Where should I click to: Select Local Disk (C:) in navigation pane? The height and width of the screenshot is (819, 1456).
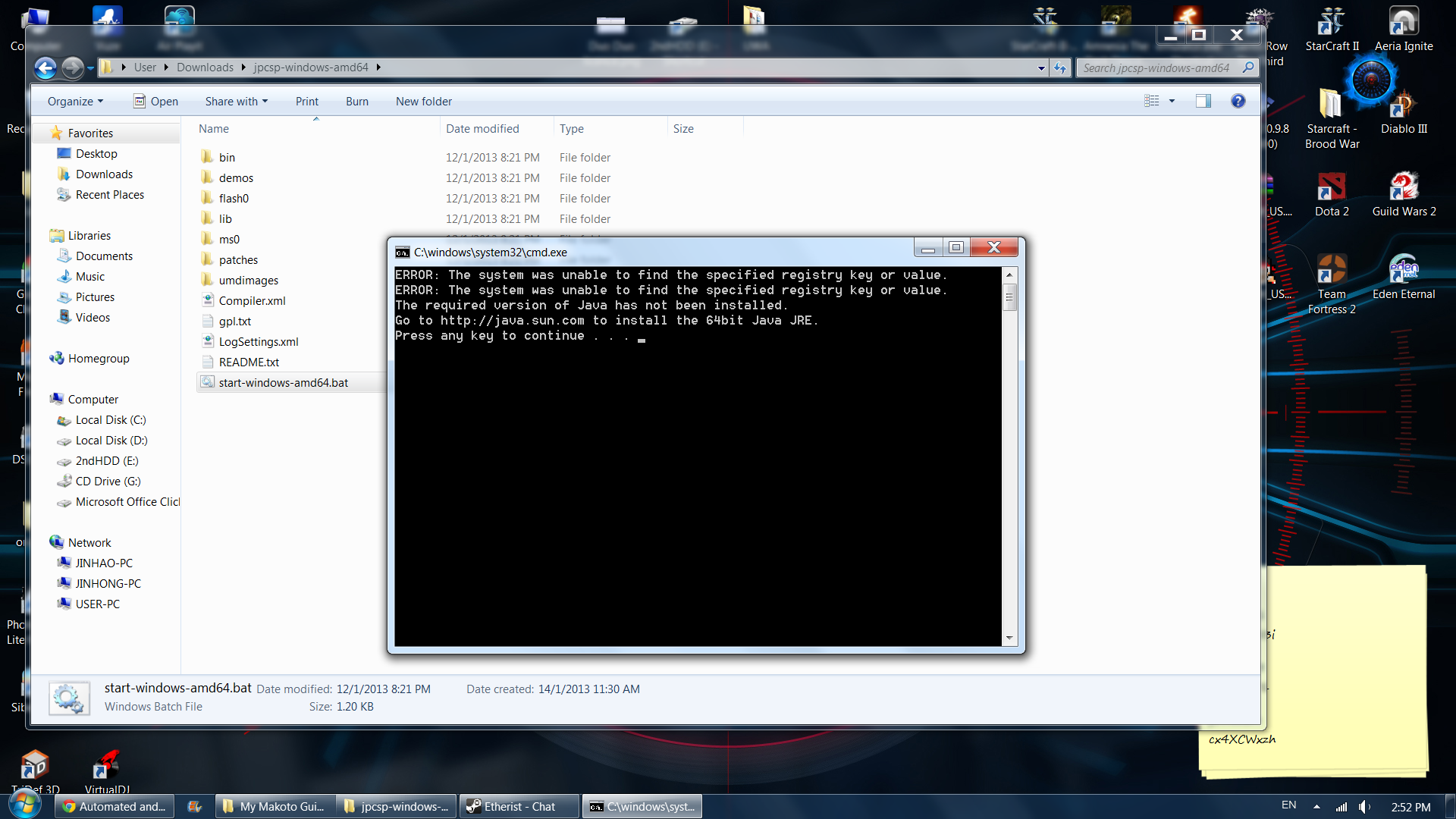[x=111, y=419]
